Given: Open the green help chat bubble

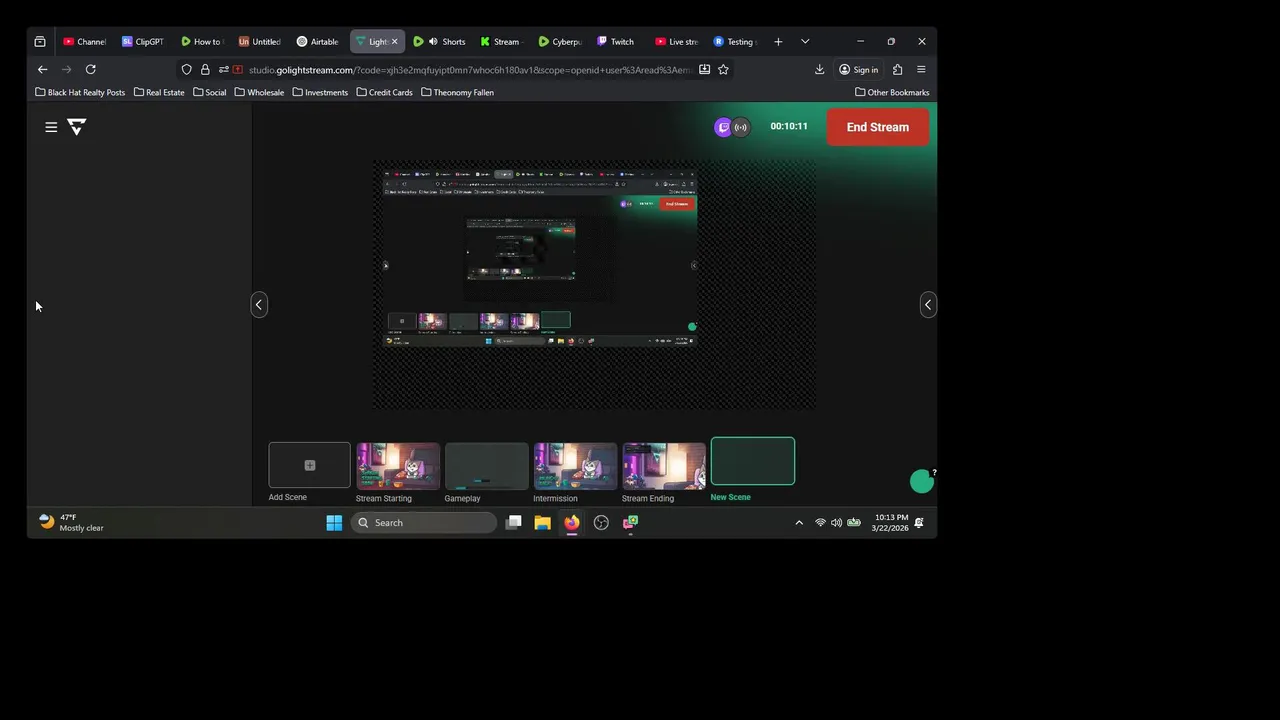Looking at the screenshot, I should click(x=922, y=482).
